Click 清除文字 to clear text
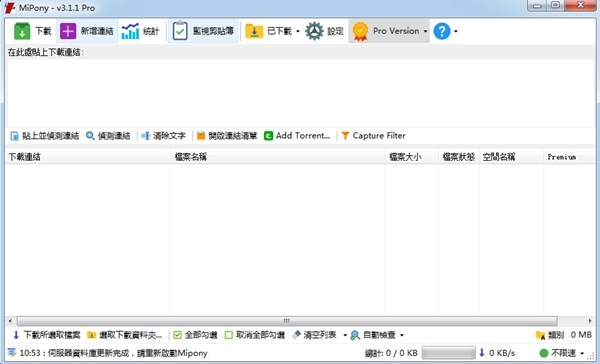Screen dimensions: 600x364 tap(163, 136)
